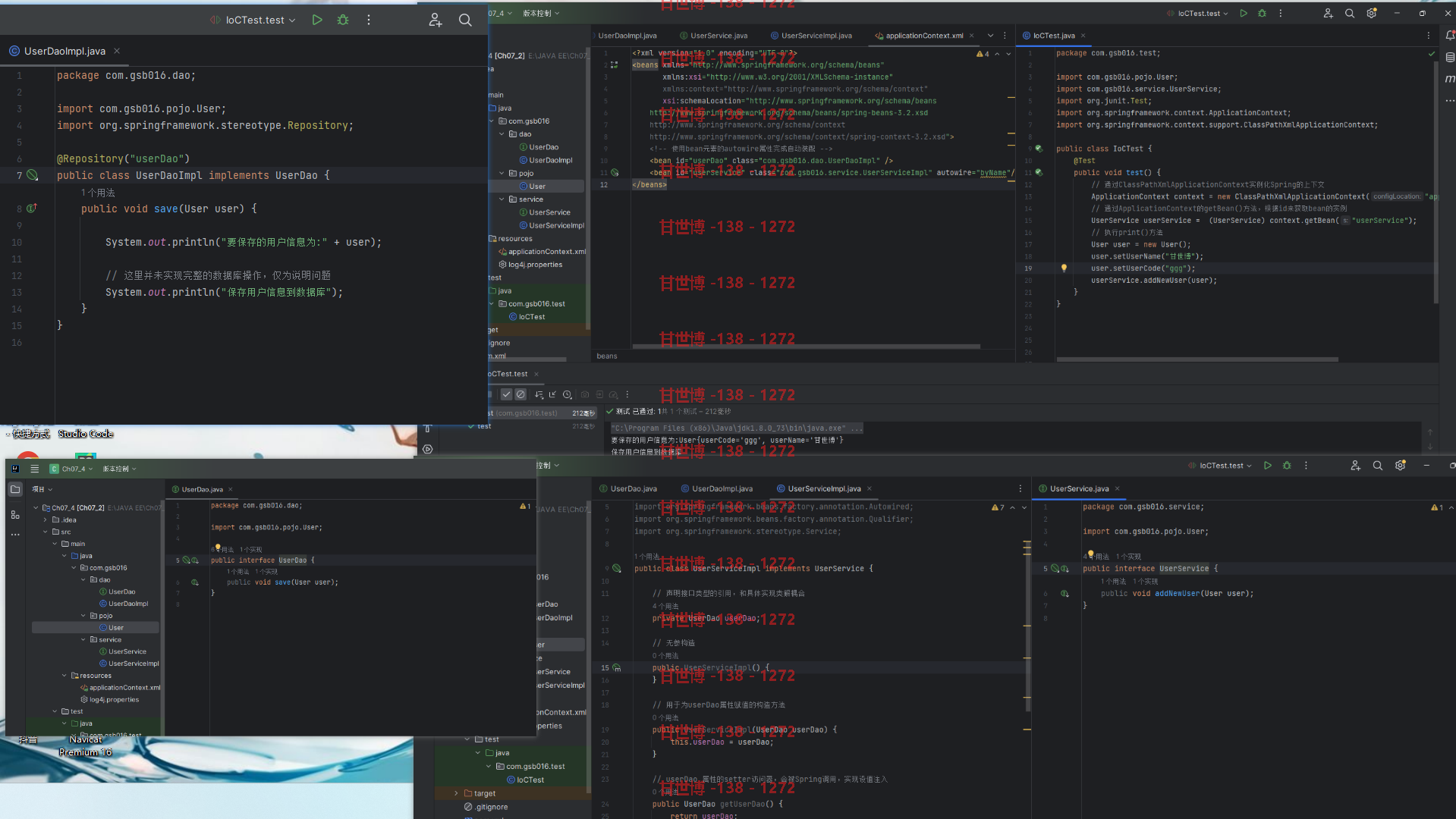Open settings gear in the bottom-right window
Image resolution: width=1456 pixels, height=819 pixels.
[1401, 466]
